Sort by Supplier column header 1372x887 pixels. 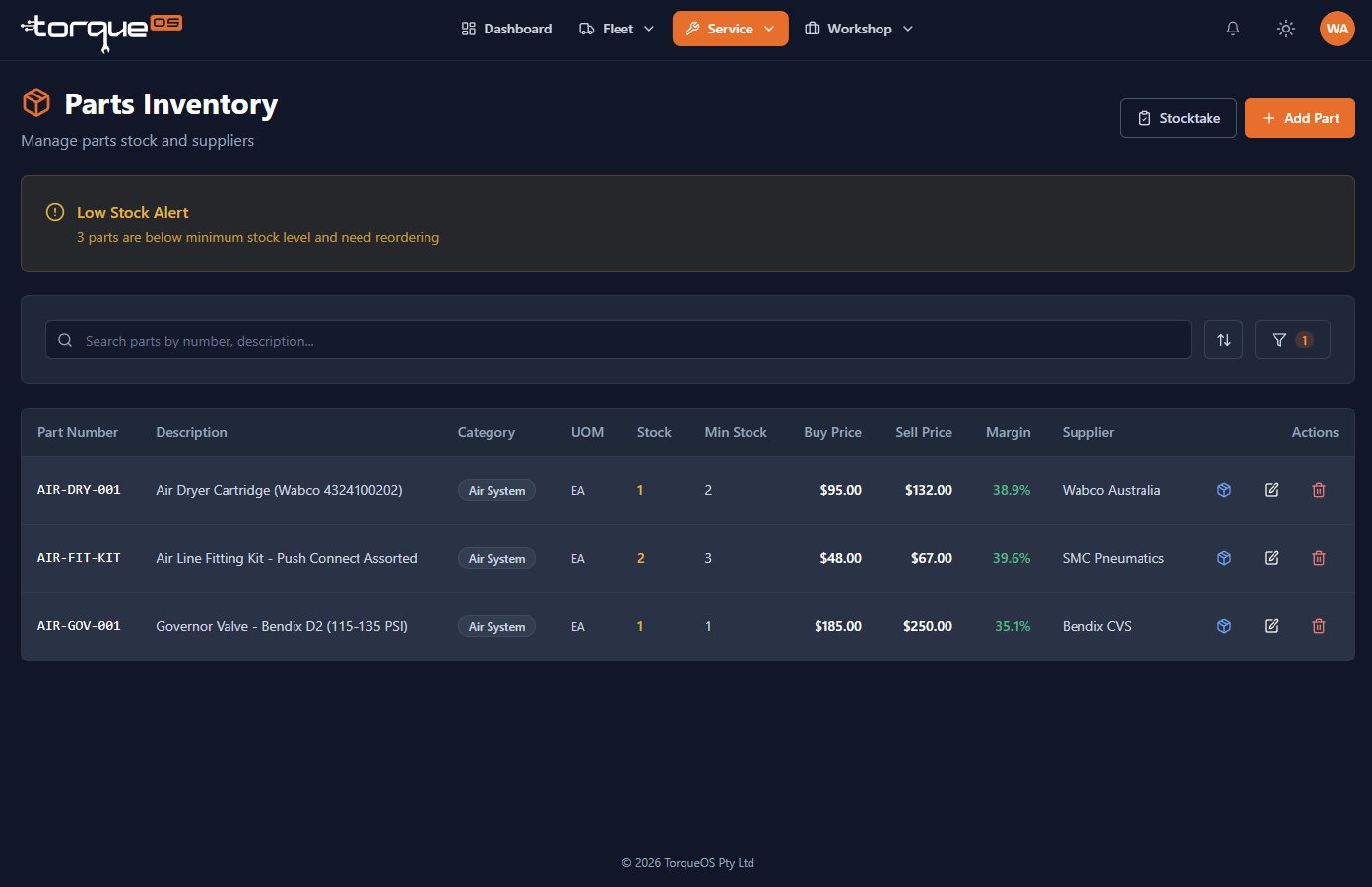pyautogui.click(x=1088, y=432)
